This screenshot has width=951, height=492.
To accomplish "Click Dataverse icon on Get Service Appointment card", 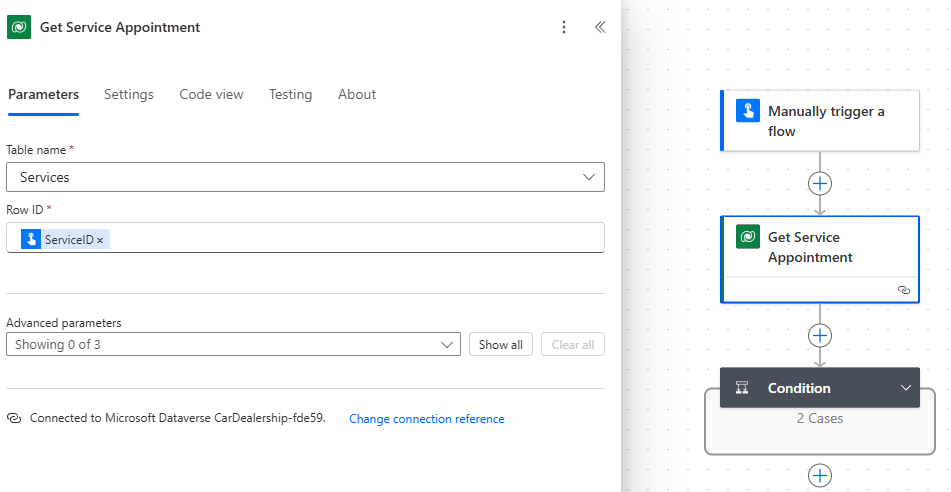I will [748, 237].
